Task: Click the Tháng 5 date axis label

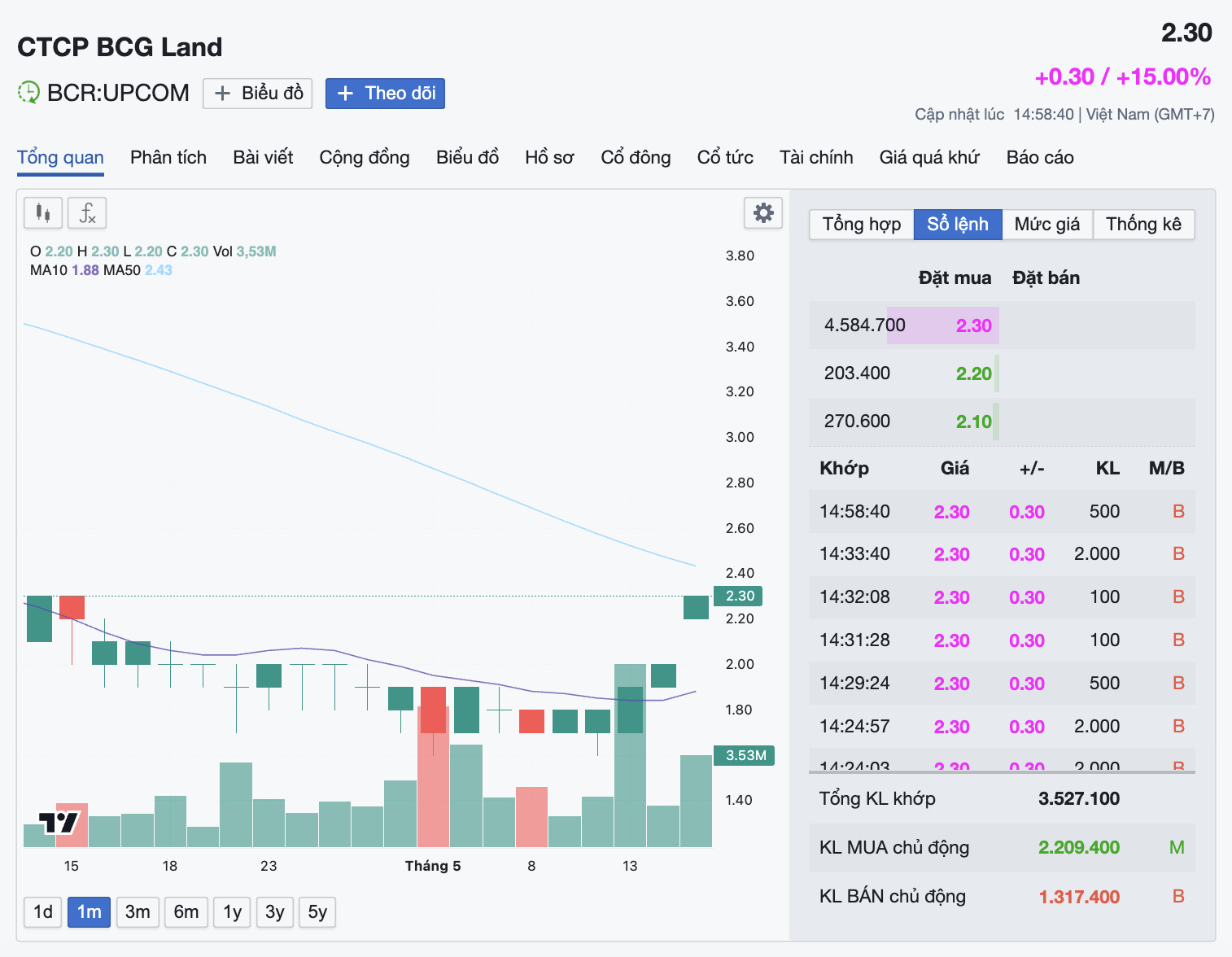Action: (433, 866)
